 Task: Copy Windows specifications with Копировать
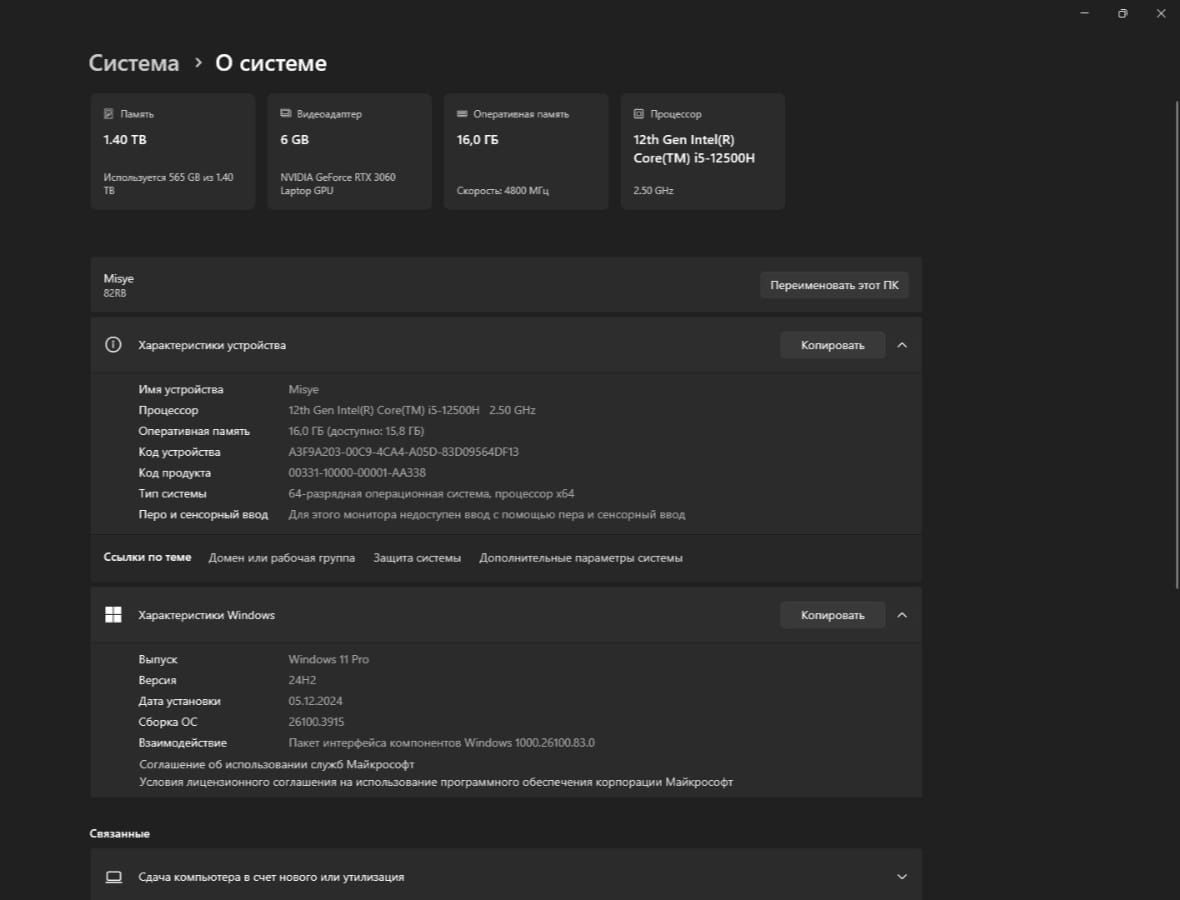(832, 615)
